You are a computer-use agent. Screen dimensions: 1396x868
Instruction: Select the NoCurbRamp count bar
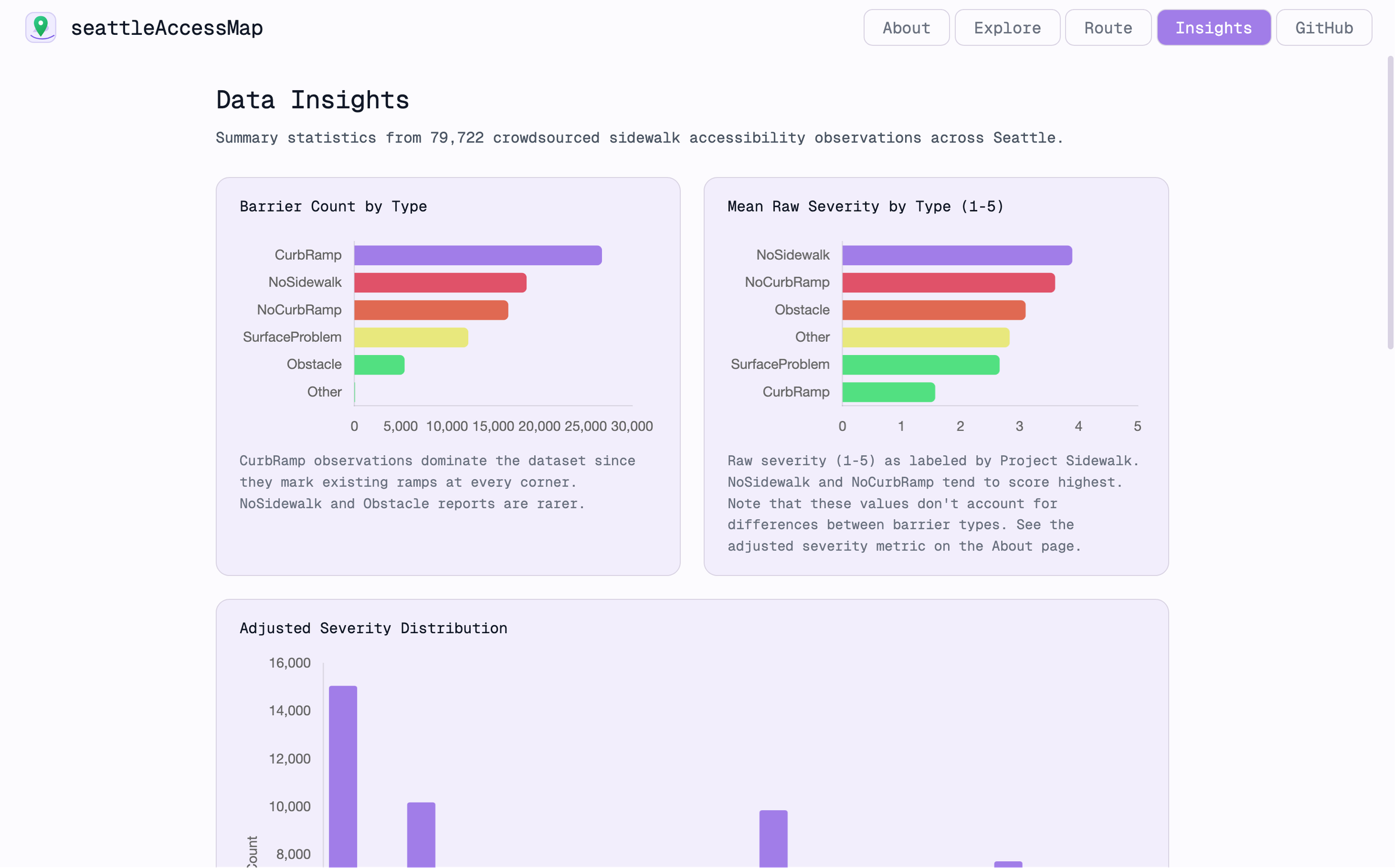430,309
